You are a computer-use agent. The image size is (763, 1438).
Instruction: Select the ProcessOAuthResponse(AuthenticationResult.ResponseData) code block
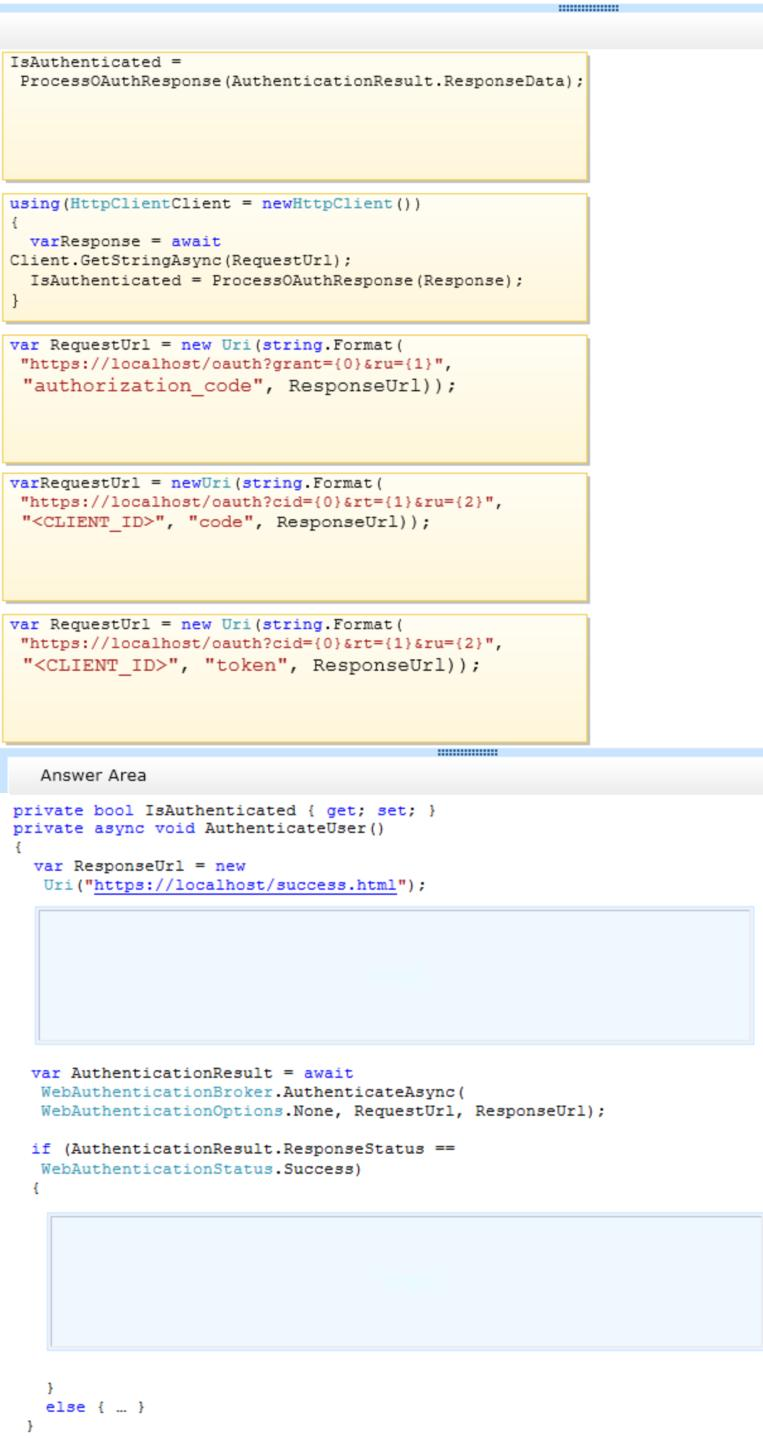[x=294, y=116]
